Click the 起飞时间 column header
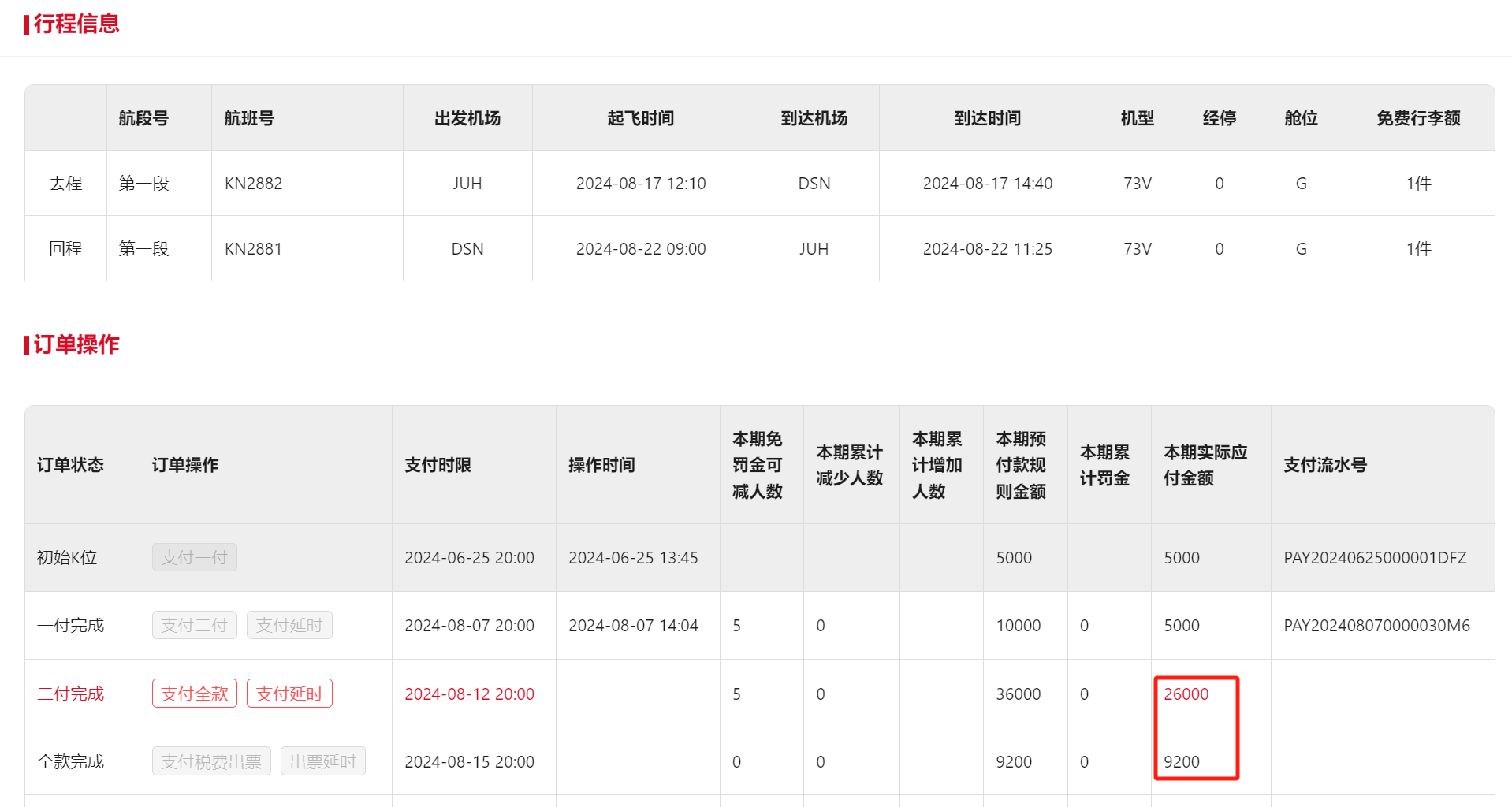The height and width of the screenshot is (807, 1512). point(640,118)
